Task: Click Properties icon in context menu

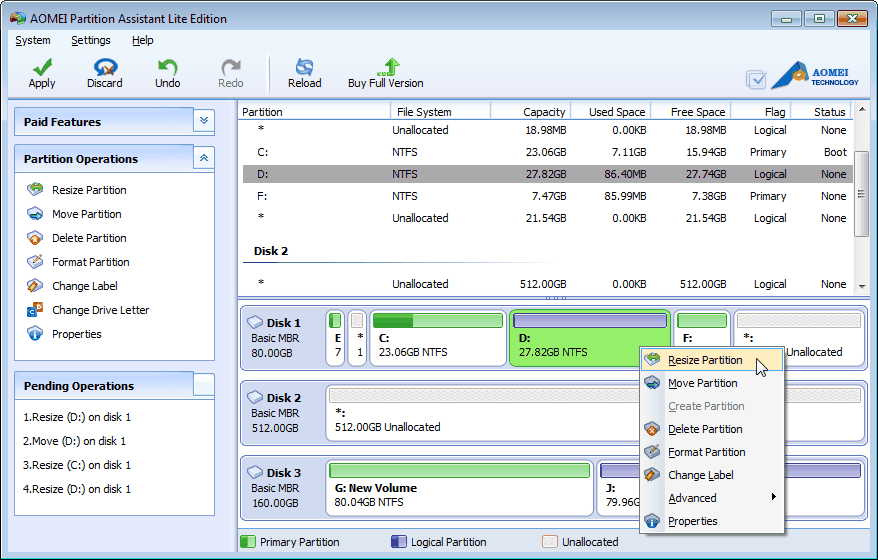Action: pos(652,520)
